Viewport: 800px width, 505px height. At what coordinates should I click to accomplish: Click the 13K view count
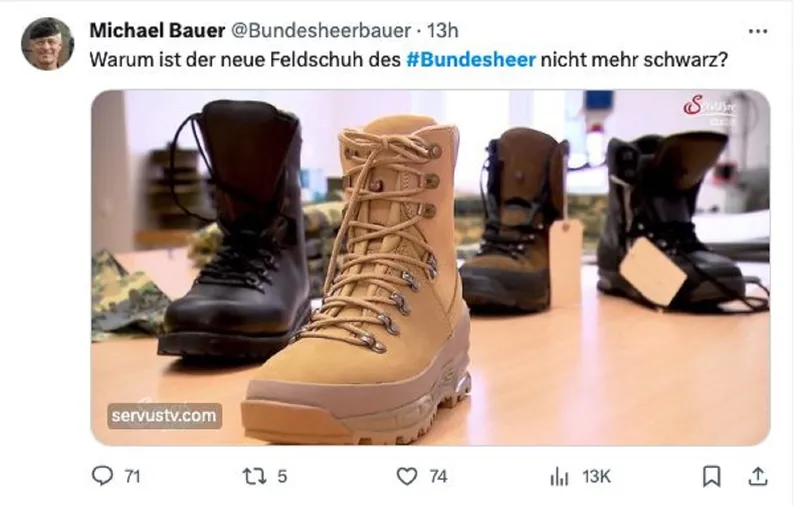[596, 476]
